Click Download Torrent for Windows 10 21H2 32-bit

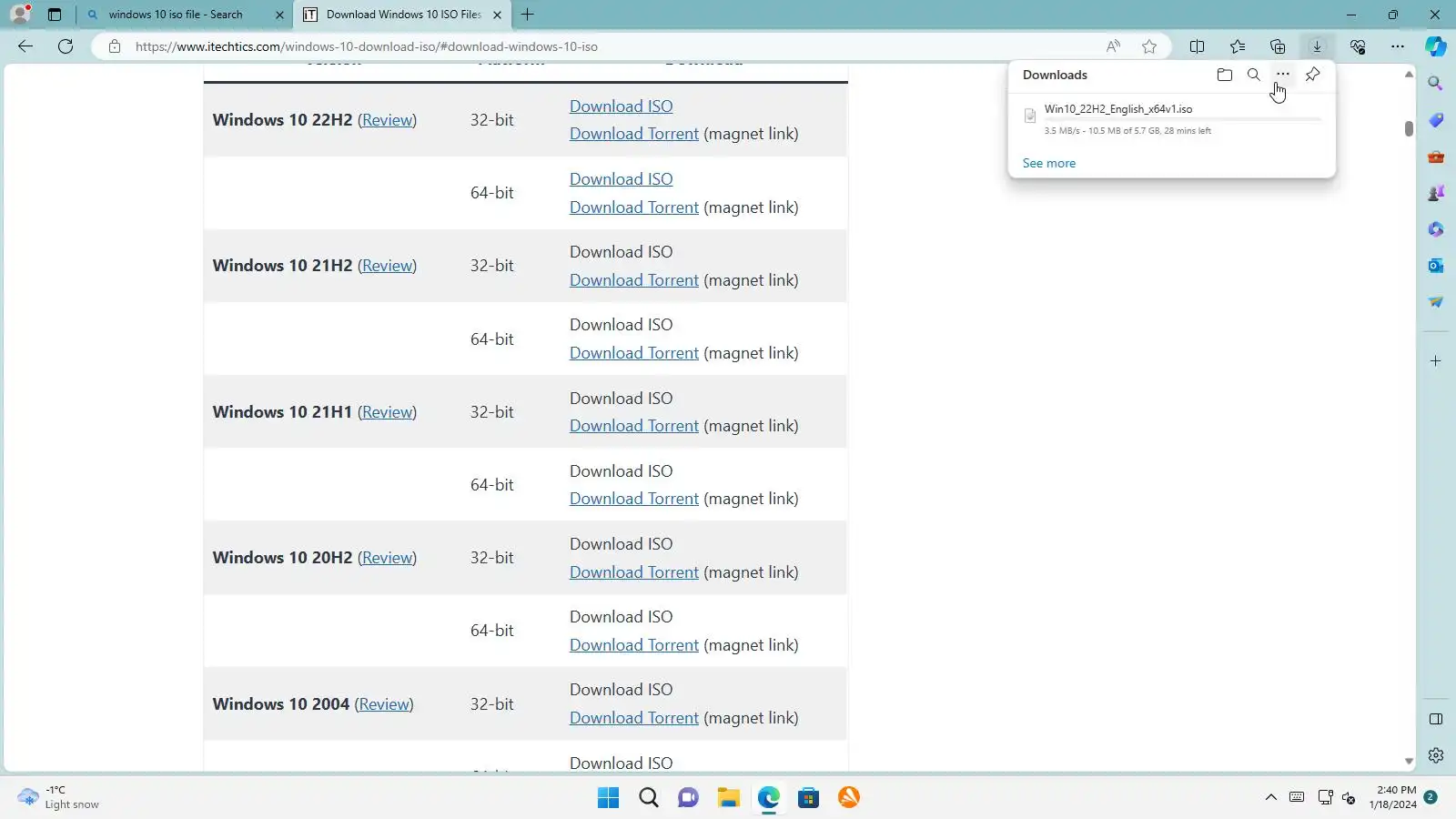pos(634,280)
